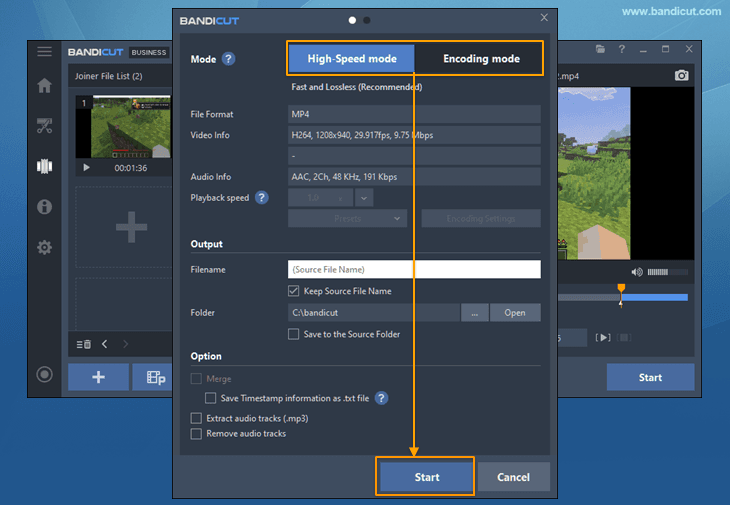This screenshot has width=730, height=505.
Task: Go to the first dialog page dot
Action: pos(352,20)
